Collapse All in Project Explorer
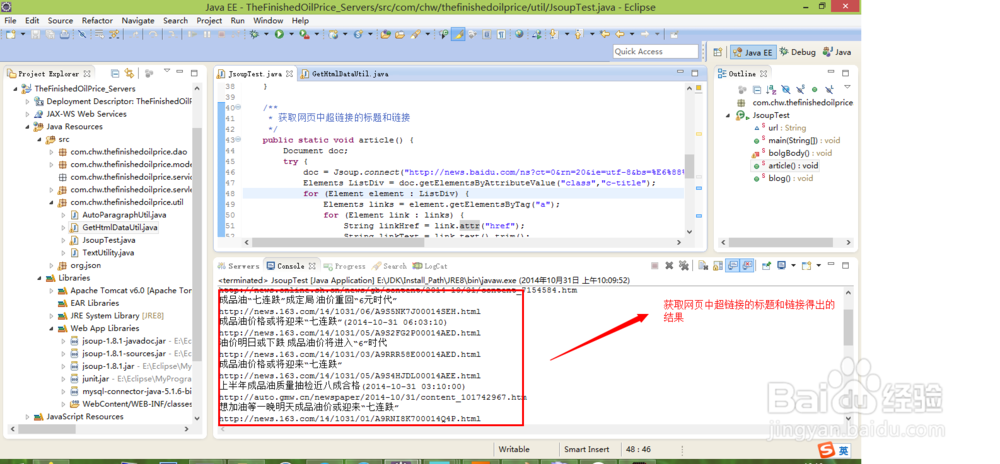 (115, 73)
